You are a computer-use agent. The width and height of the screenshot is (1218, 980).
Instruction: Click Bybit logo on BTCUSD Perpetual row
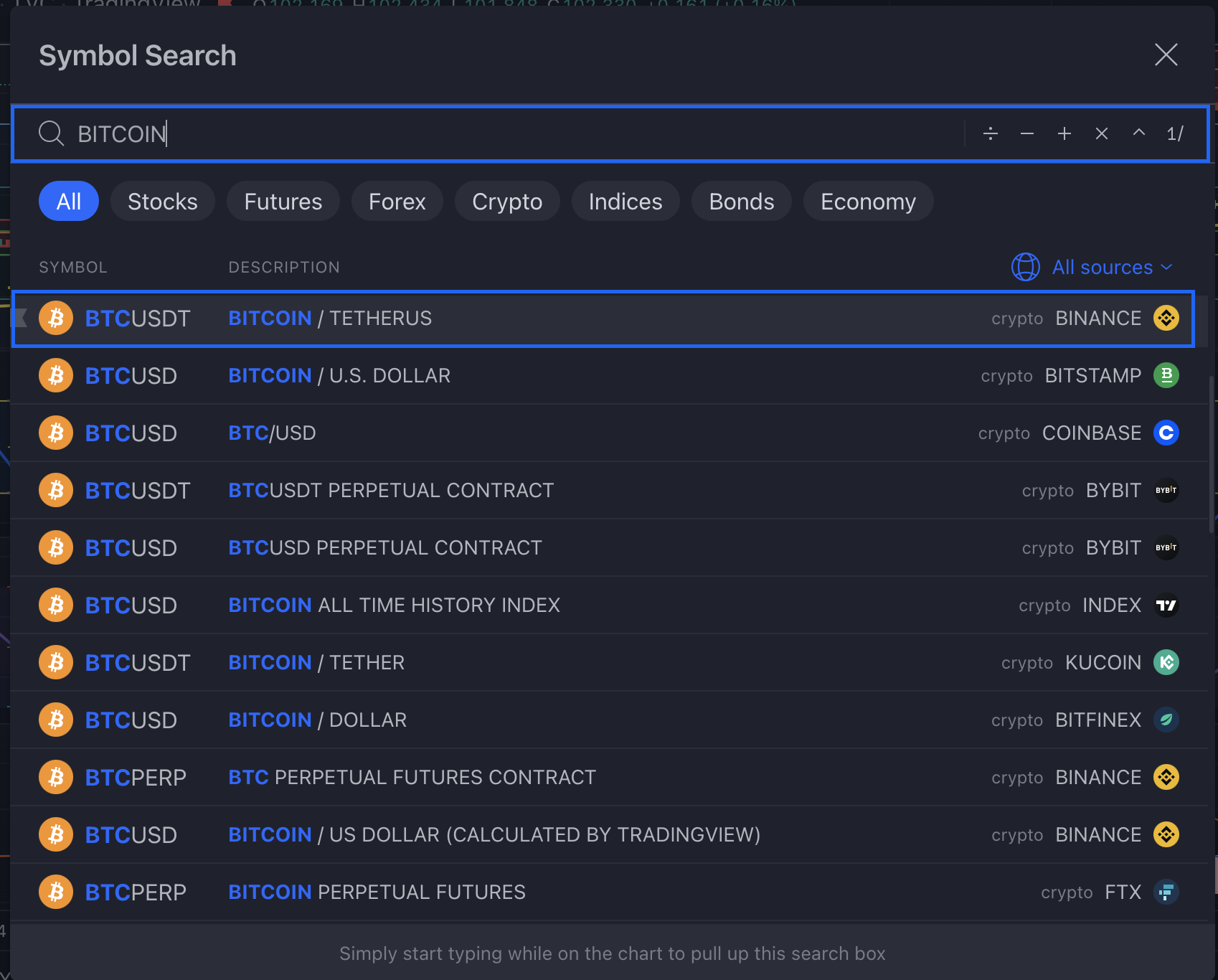point(1166,547)
